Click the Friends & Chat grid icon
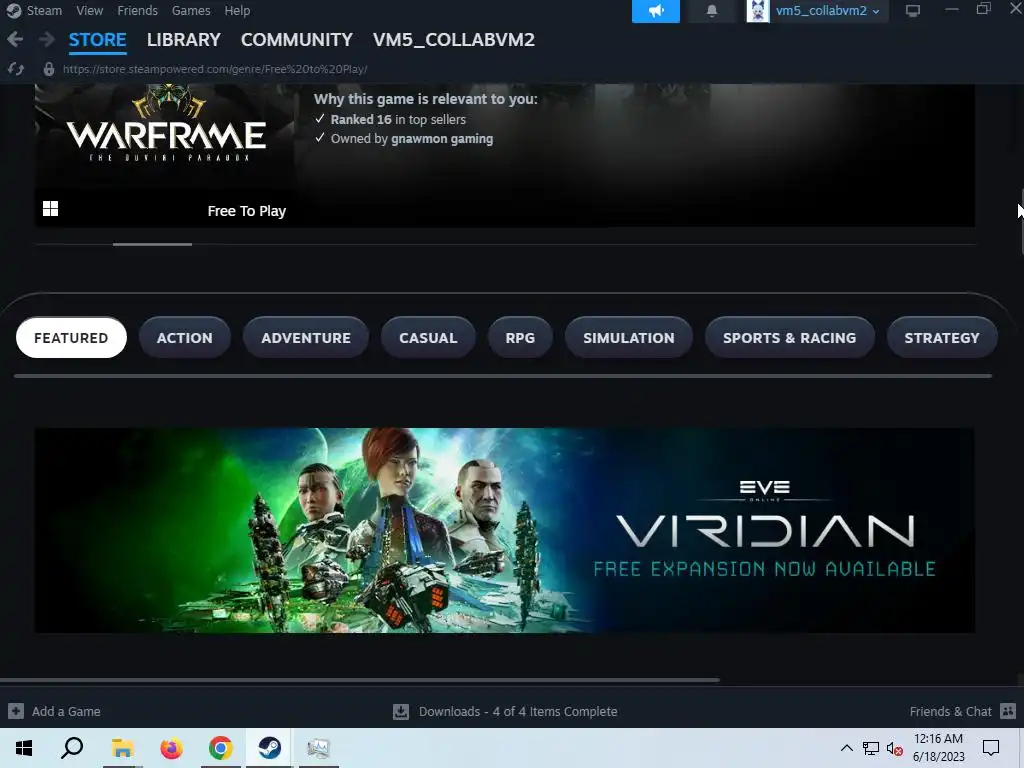 [1008, 711]
